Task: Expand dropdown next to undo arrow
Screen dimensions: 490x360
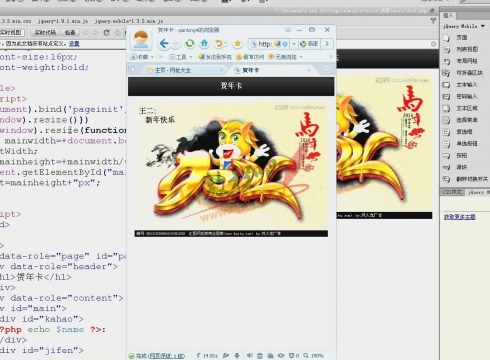Action: coord(226,44)
